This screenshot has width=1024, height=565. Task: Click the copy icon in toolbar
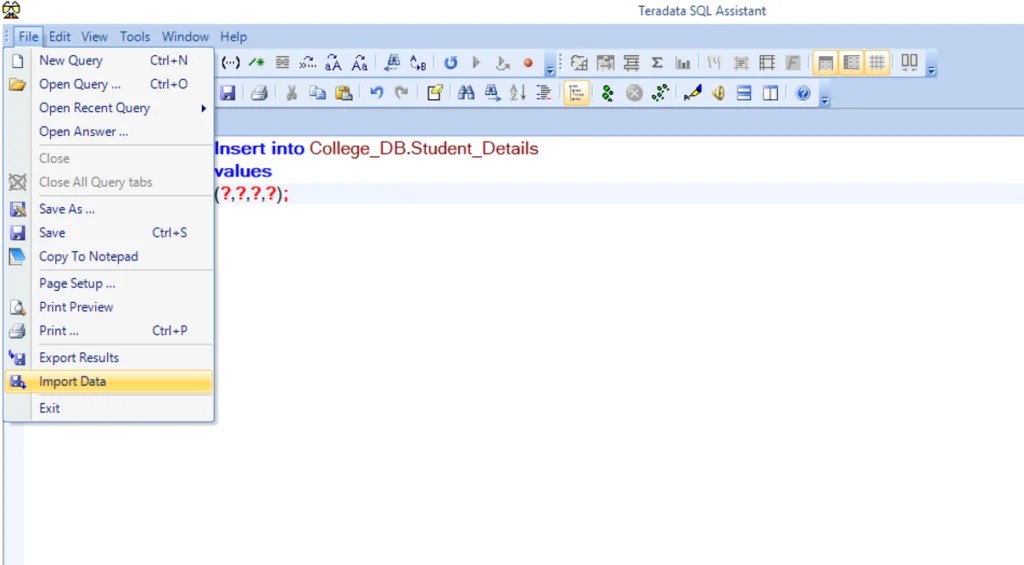317,93
